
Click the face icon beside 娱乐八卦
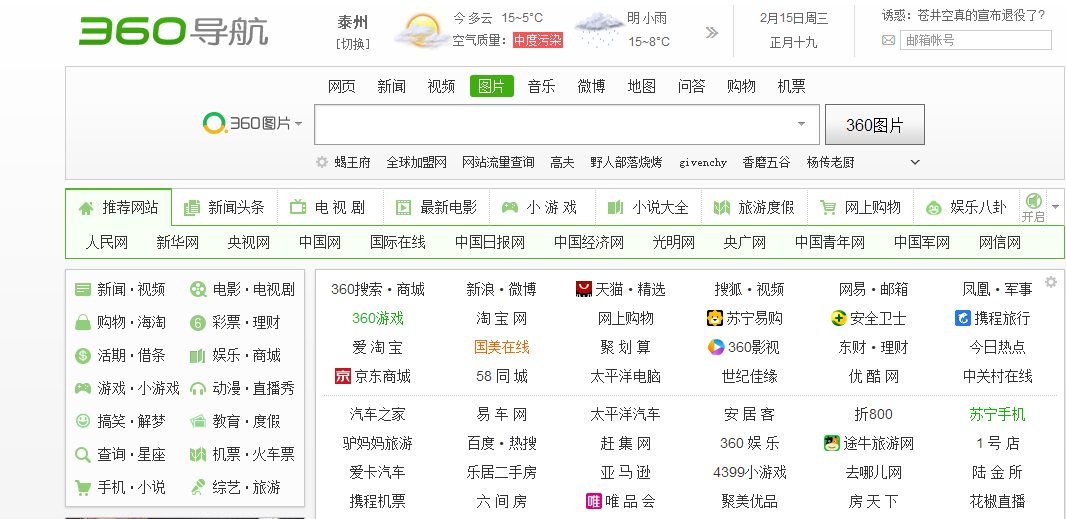click(x=933, y=207)
